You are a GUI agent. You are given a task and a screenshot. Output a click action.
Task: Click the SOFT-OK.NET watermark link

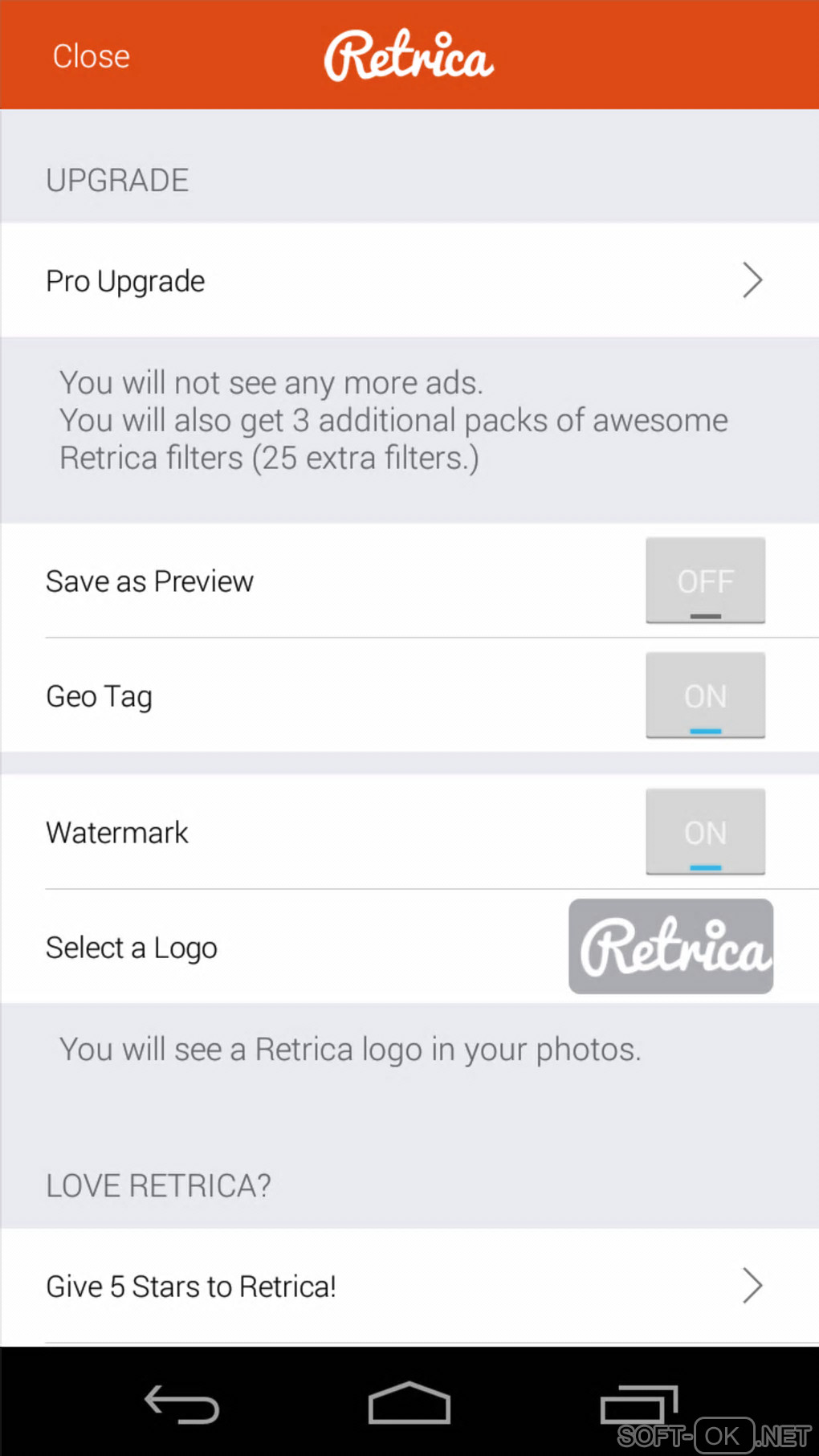(714, 1435)
